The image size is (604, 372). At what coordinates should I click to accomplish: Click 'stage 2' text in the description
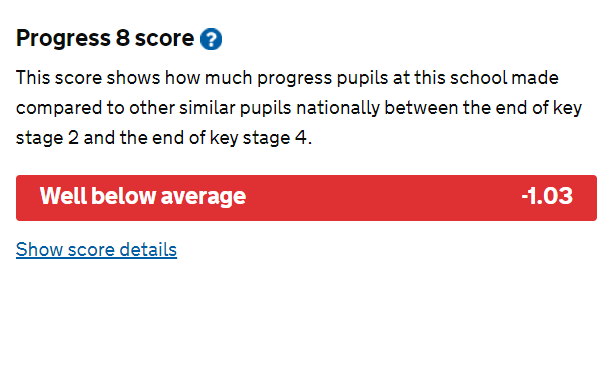47,139
